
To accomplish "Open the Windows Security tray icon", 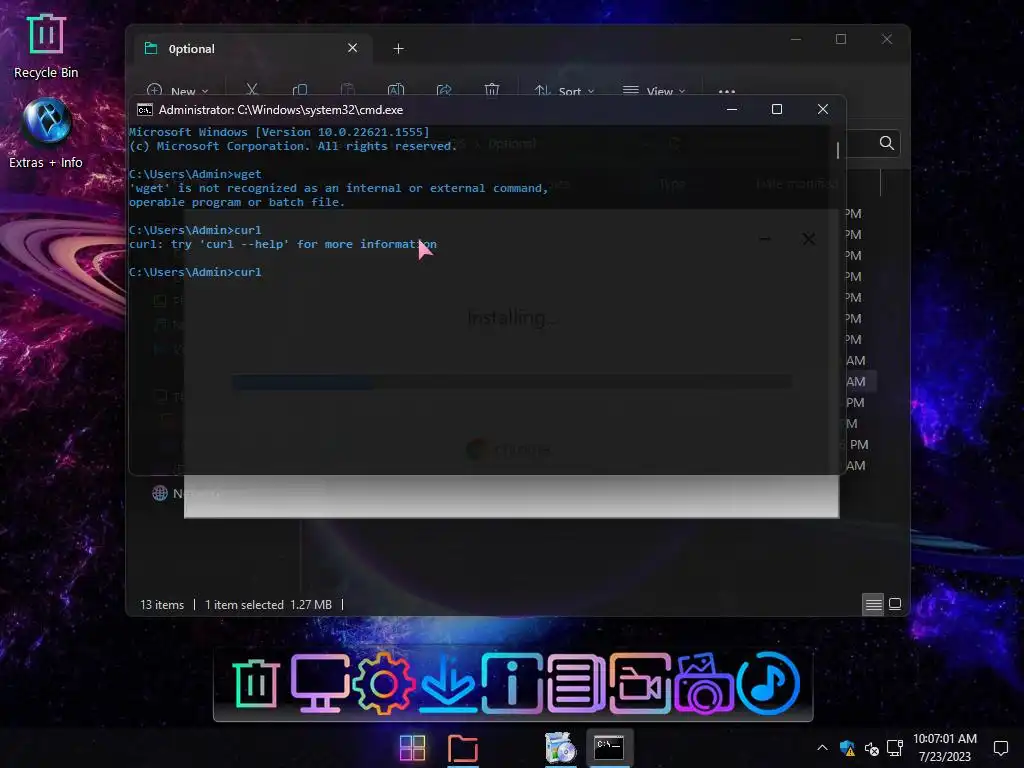I will (x=847, y=748).
